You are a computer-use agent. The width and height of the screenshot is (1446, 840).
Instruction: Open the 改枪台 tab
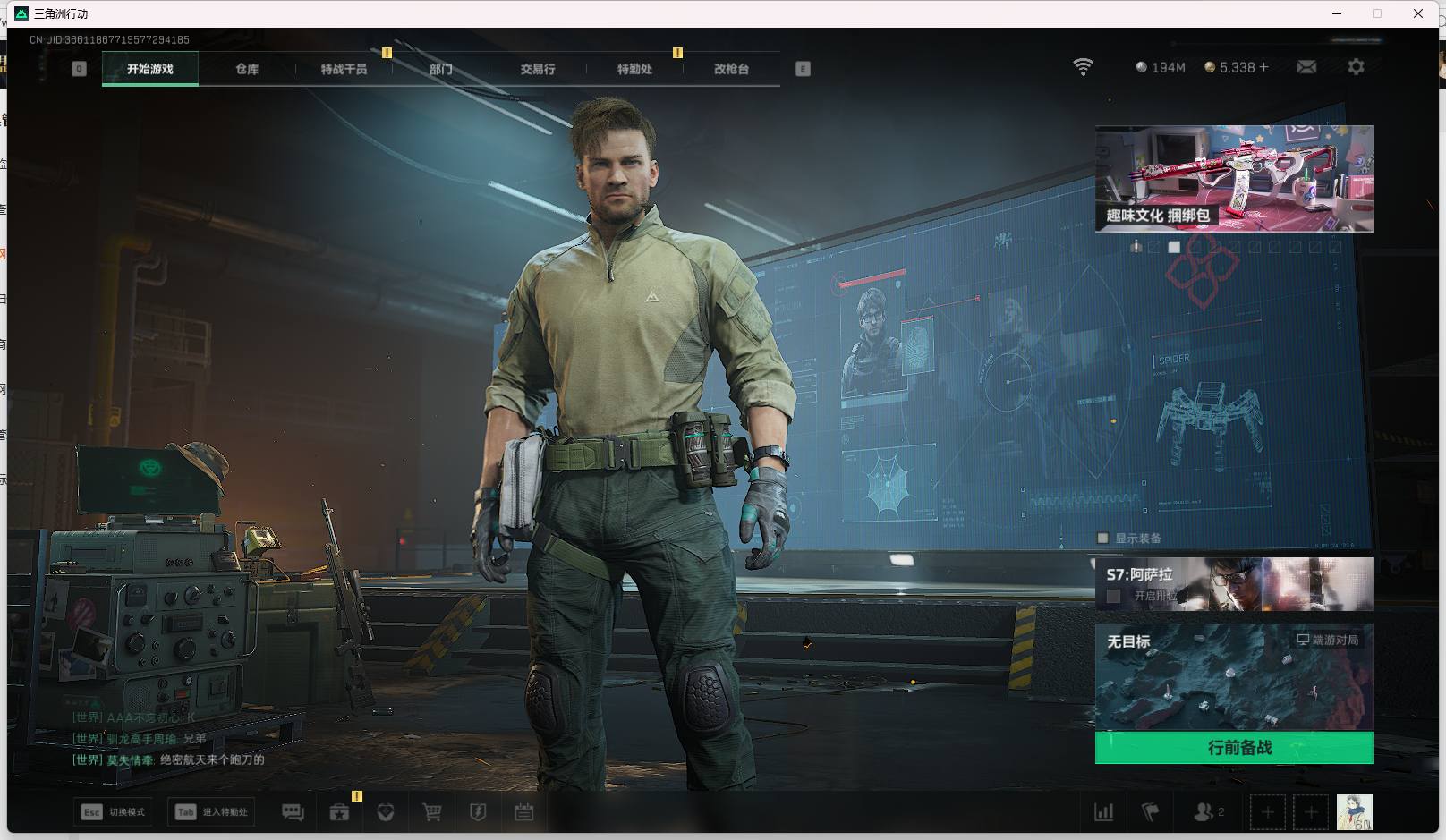click(731, 69)
